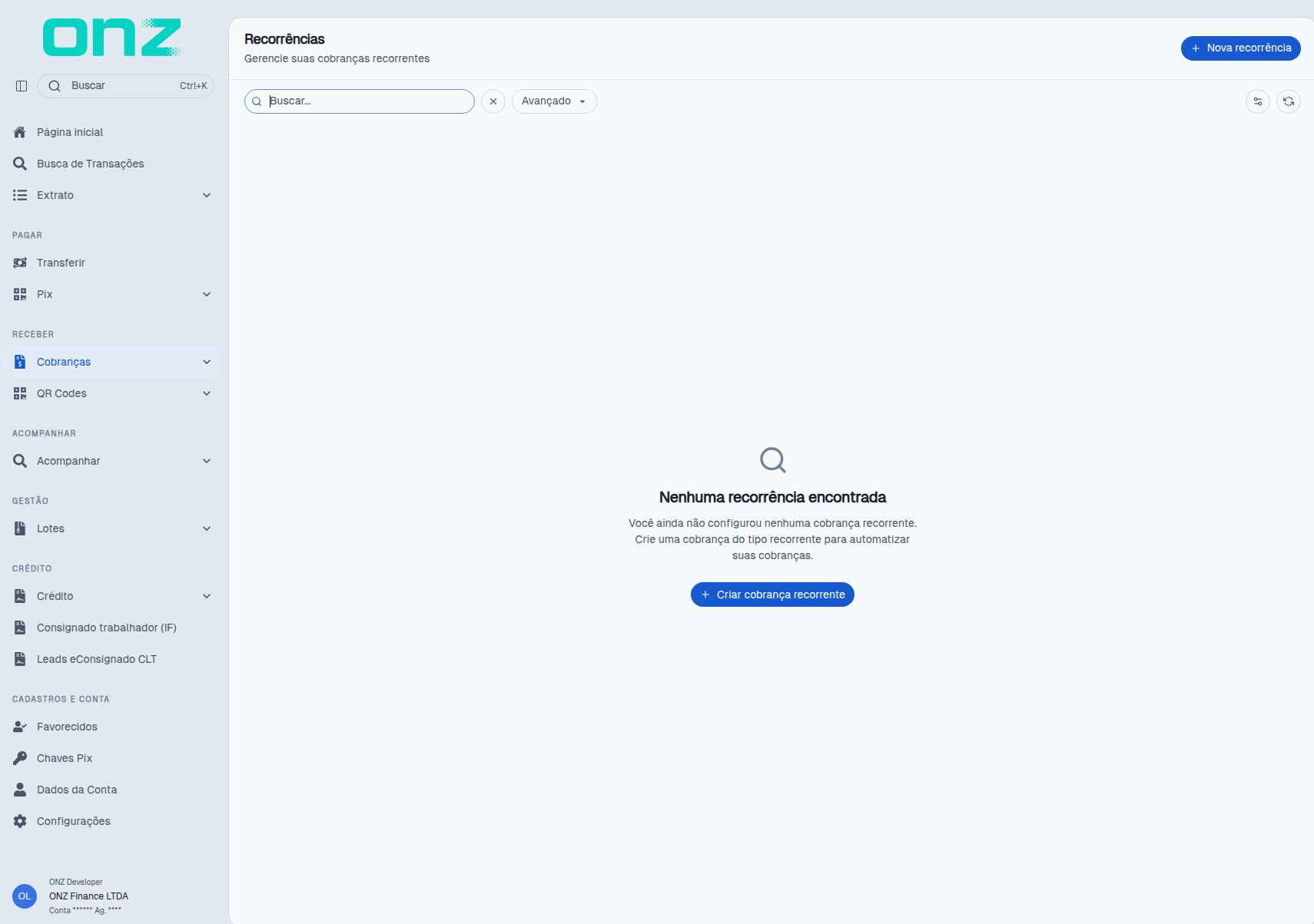
Task: Expand the QR Codes chevron
Action: 207,393
